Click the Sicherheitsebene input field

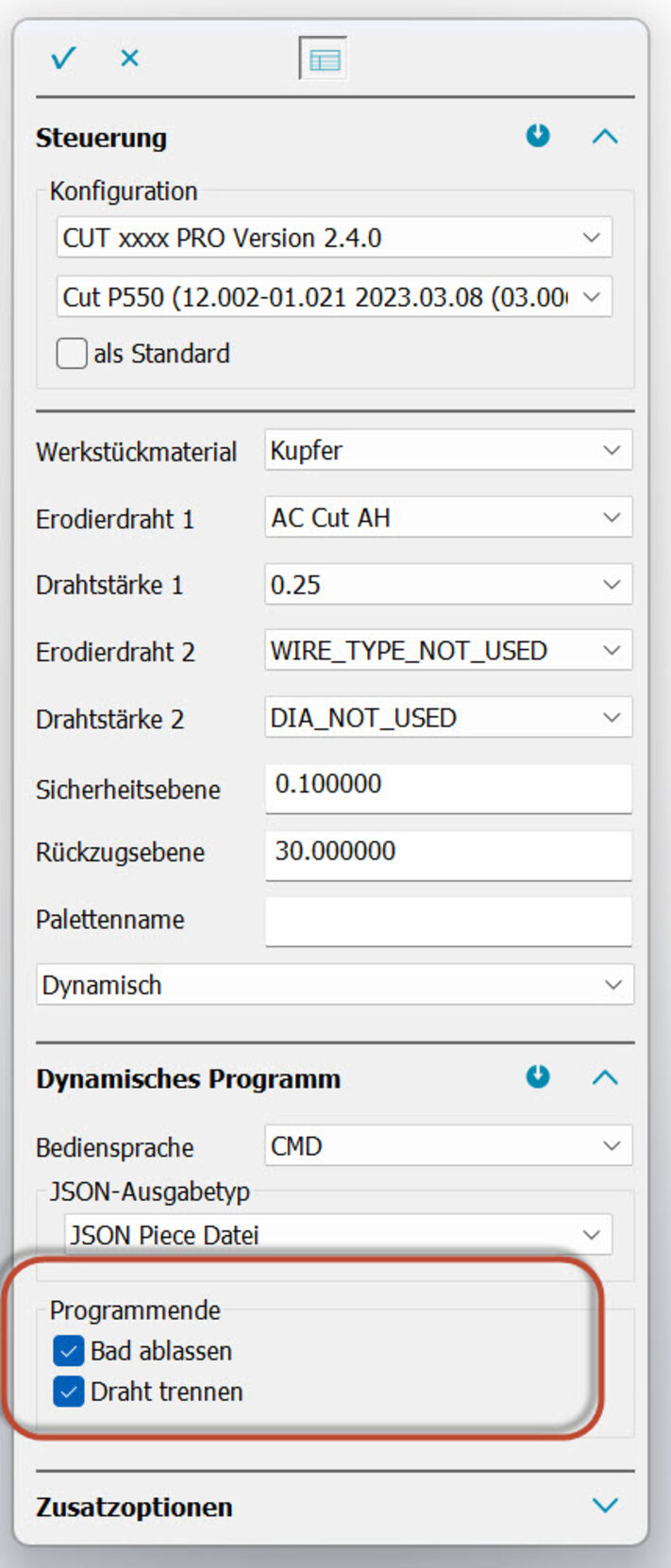pyautogui.click(x=448, y=785)
